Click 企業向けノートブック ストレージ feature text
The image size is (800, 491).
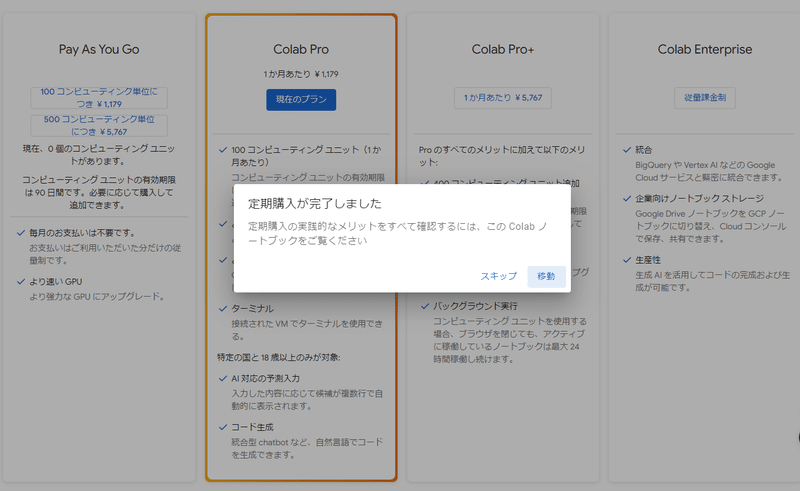click(x=699, y=199)
